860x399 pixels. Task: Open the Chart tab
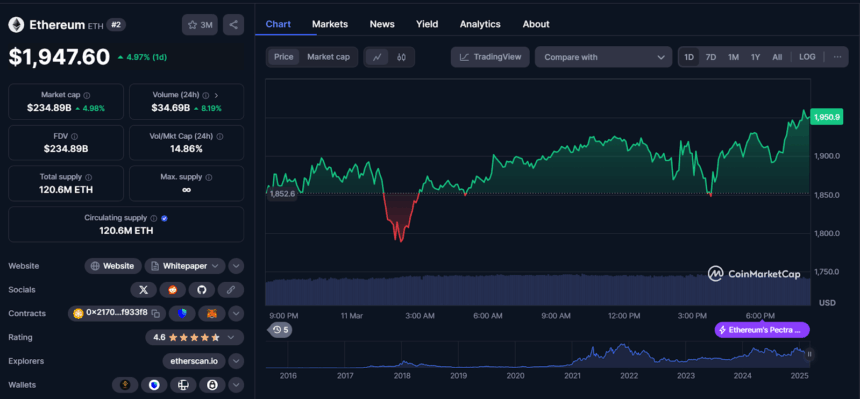(x=278, y=24)
